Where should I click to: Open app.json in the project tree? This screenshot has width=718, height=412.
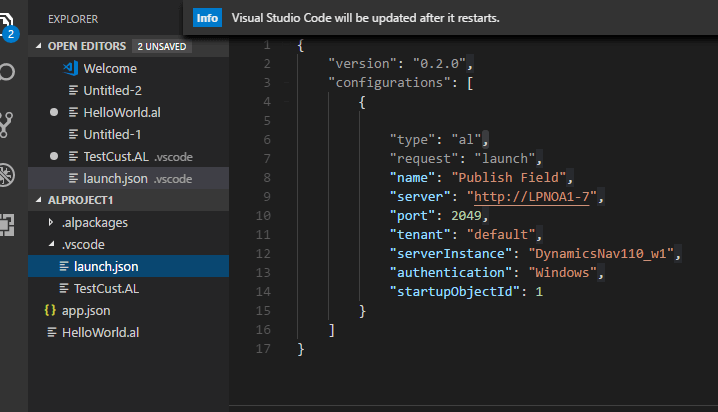coord(128,310)
